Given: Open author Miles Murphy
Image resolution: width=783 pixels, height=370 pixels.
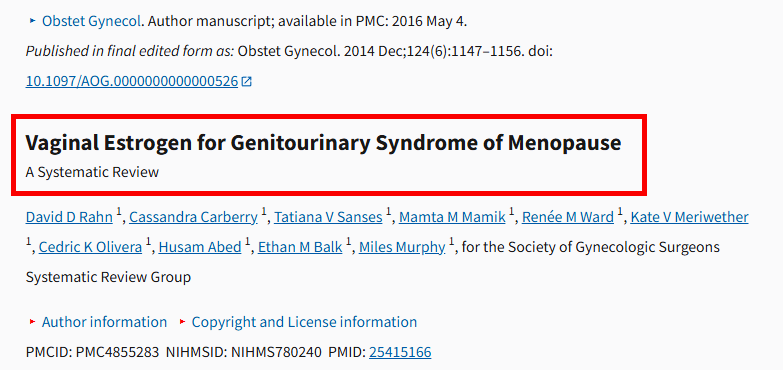Looking at the screenshot, I should pyautogui.click(x=402, y=247).
